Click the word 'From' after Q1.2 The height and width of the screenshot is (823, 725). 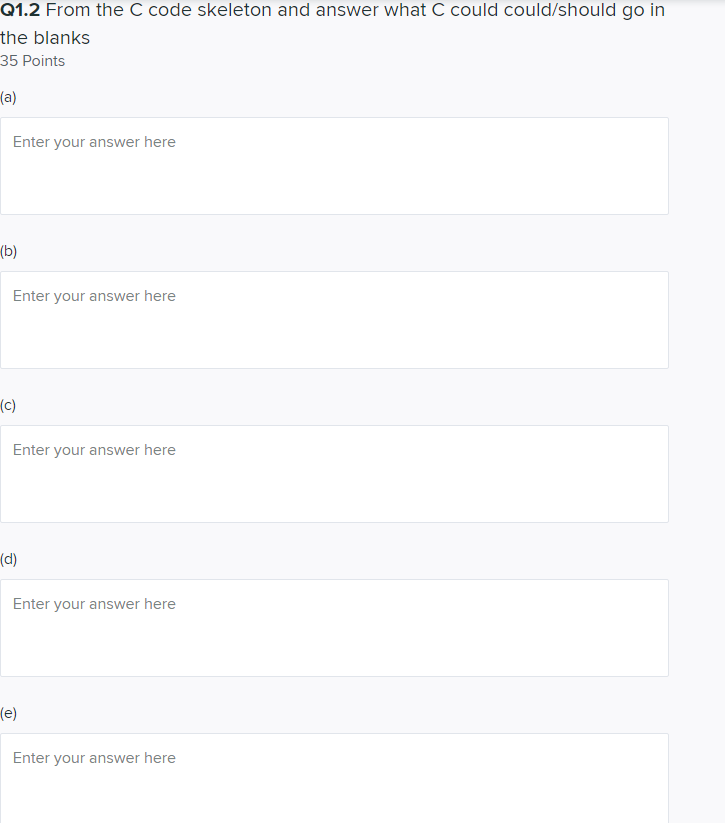coord(68,10)
